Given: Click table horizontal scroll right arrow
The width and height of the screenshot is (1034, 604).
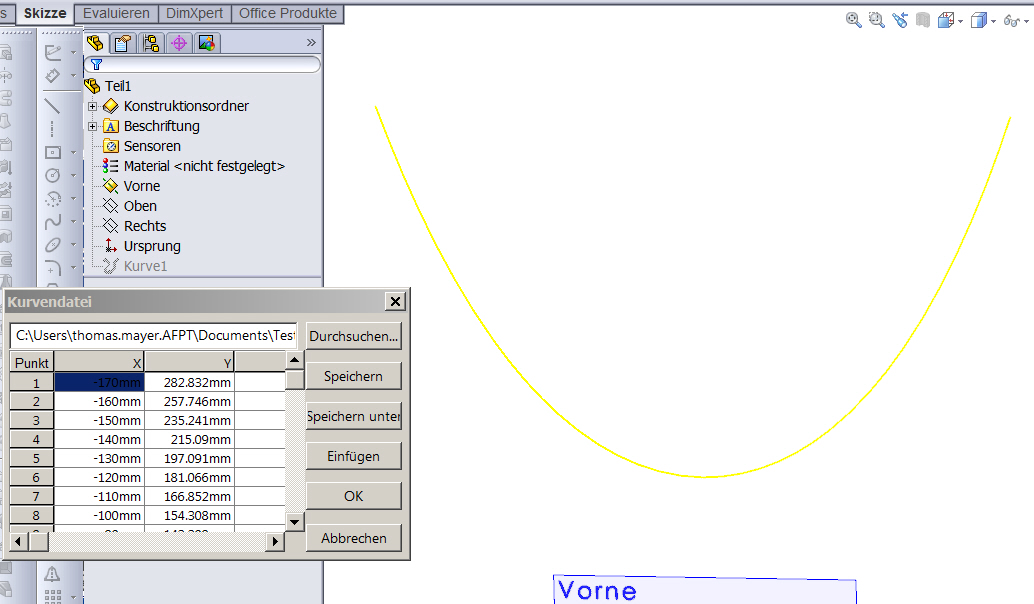Looking at the screenshot, I should [275, 541].
